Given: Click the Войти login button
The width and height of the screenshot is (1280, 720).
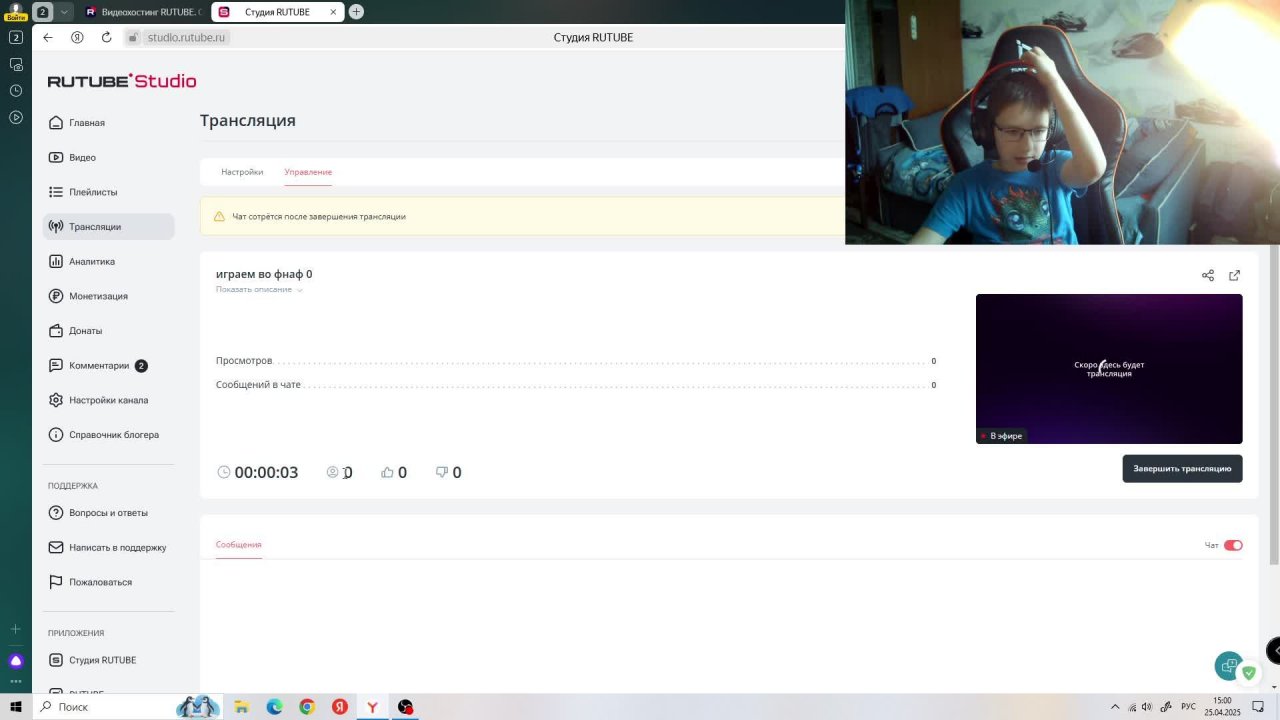Looking at the screenshot, I should pos(15,17).
